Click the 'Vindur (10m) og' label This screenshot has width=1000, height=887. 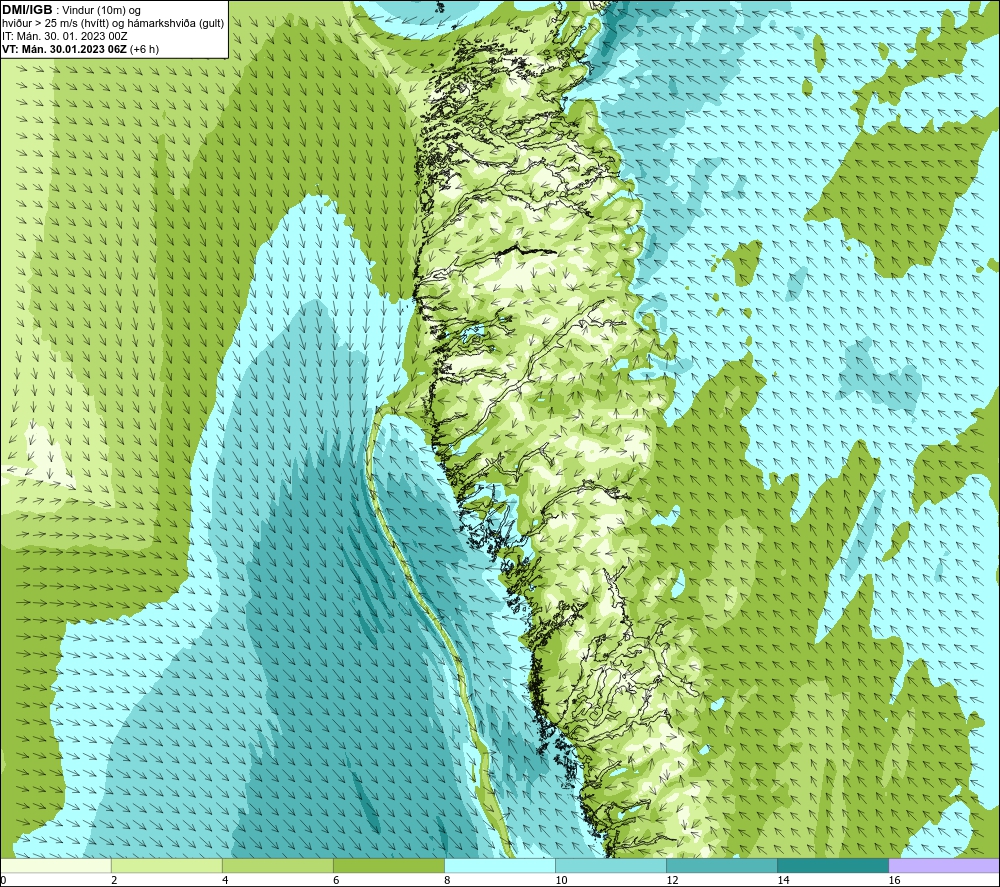coord(101,11)
